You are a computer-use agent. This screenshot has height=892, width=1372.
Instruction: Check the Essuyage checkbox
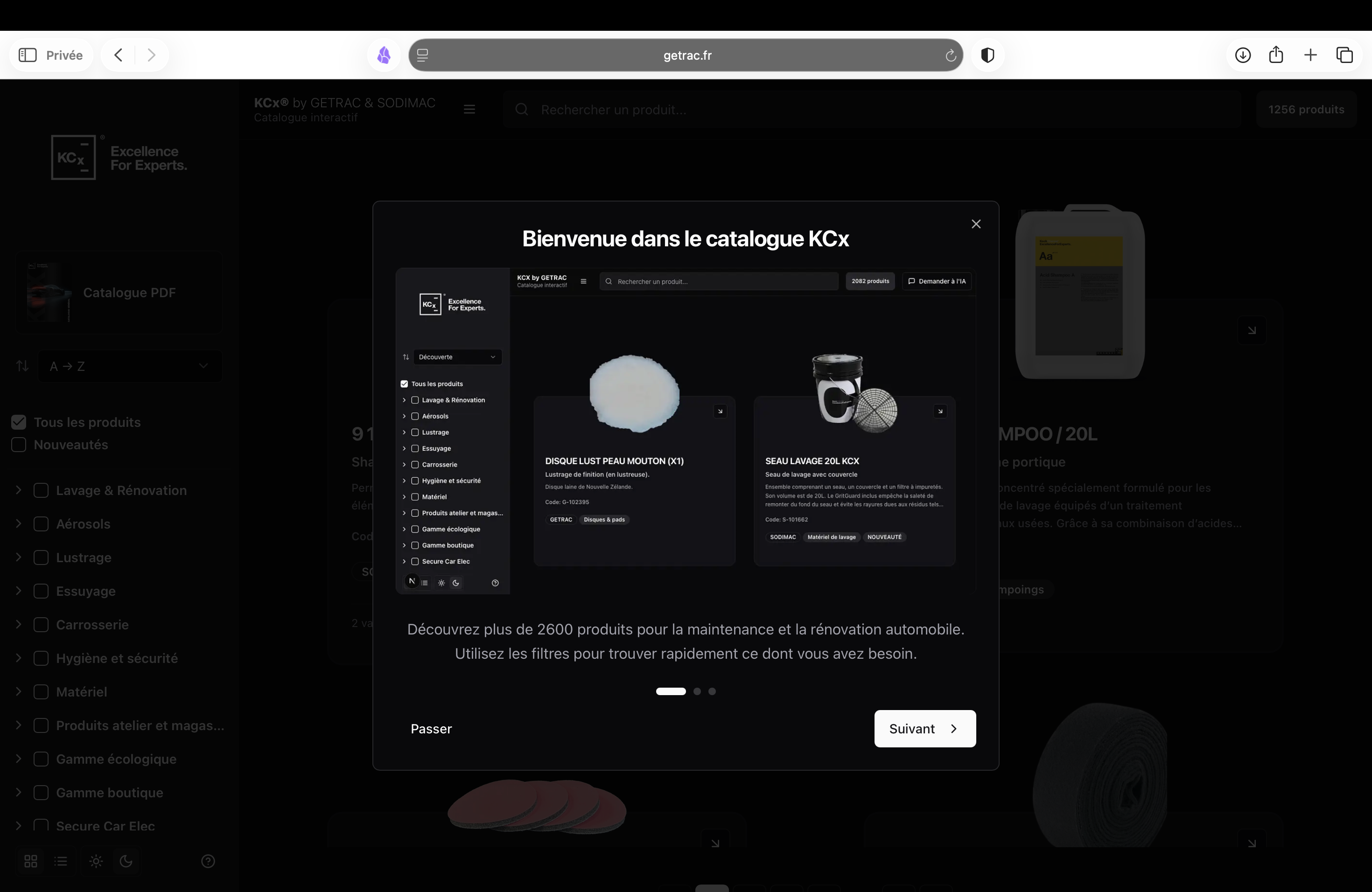point(41,591)
